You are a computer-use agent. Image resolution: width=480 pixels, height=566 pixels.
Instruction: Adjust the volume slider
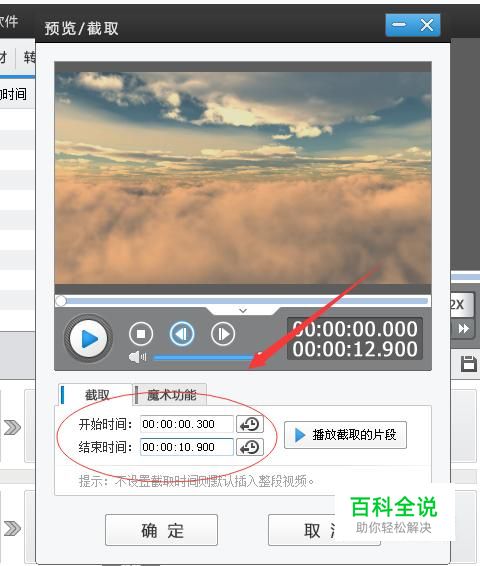point(208,358)
